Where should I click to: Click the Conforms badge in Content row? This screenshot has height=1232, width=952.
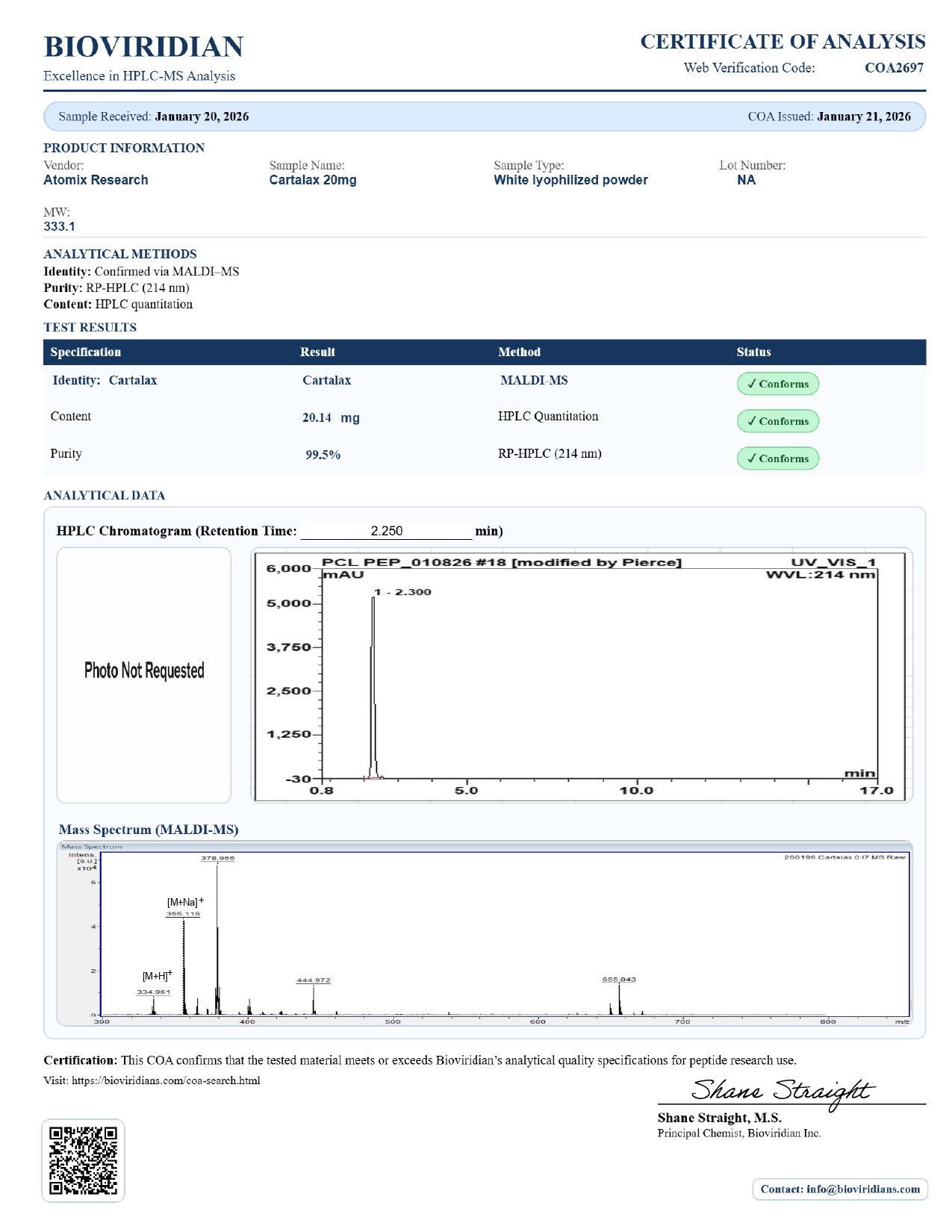pyautogui.click(x=778, y=421)
